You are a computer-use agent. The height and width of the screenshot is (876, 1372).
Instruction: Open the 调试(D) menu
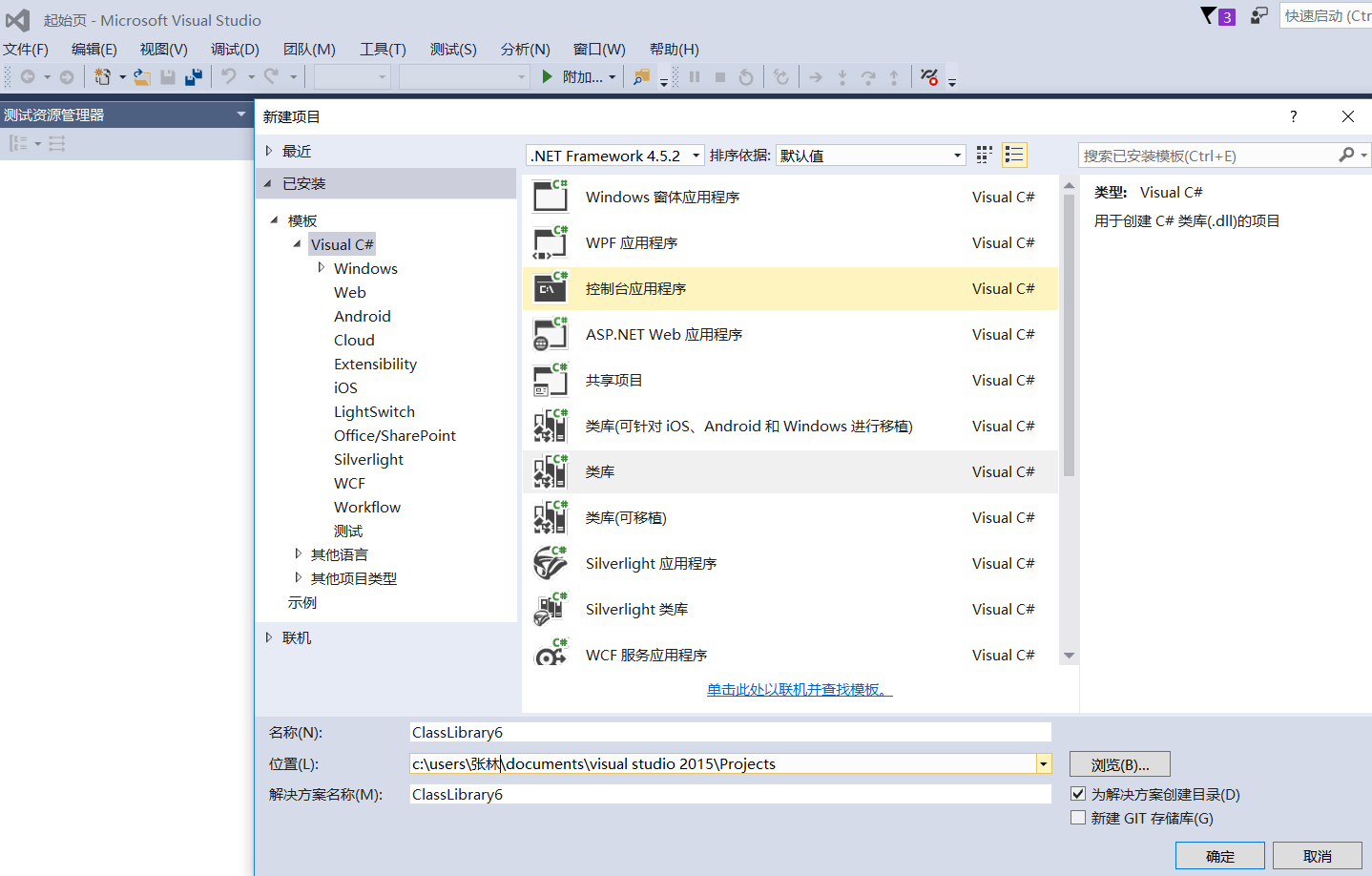(x=235, y=49)
